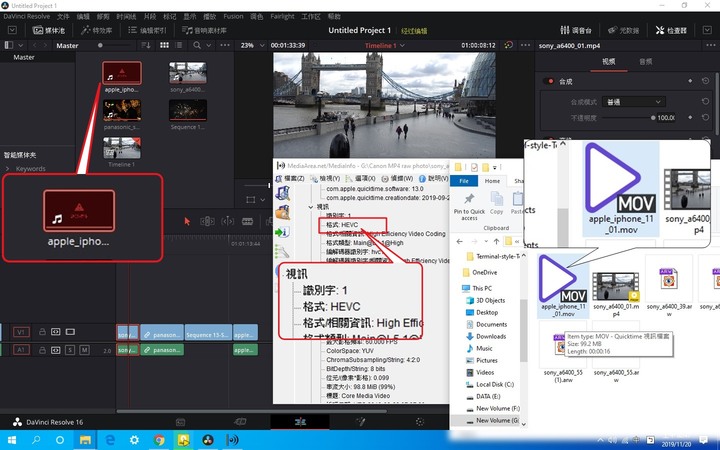Screen dimensions: 720x450
Task: Switch to the inspector audio tab
Action: coord(646,62)
